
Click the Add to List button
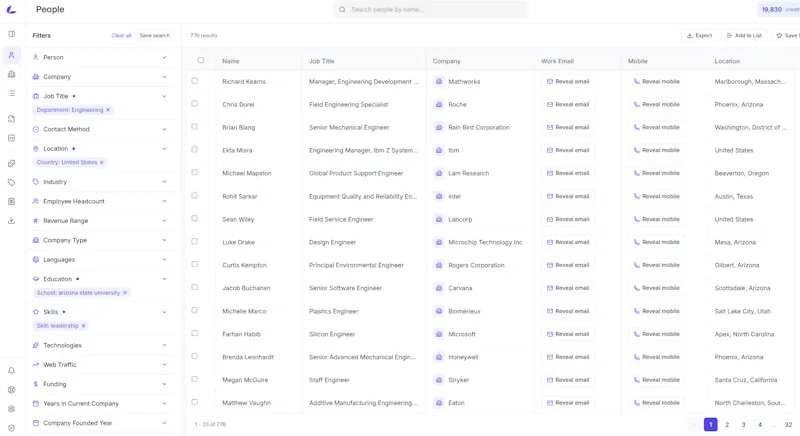click(x=744, y=36)
